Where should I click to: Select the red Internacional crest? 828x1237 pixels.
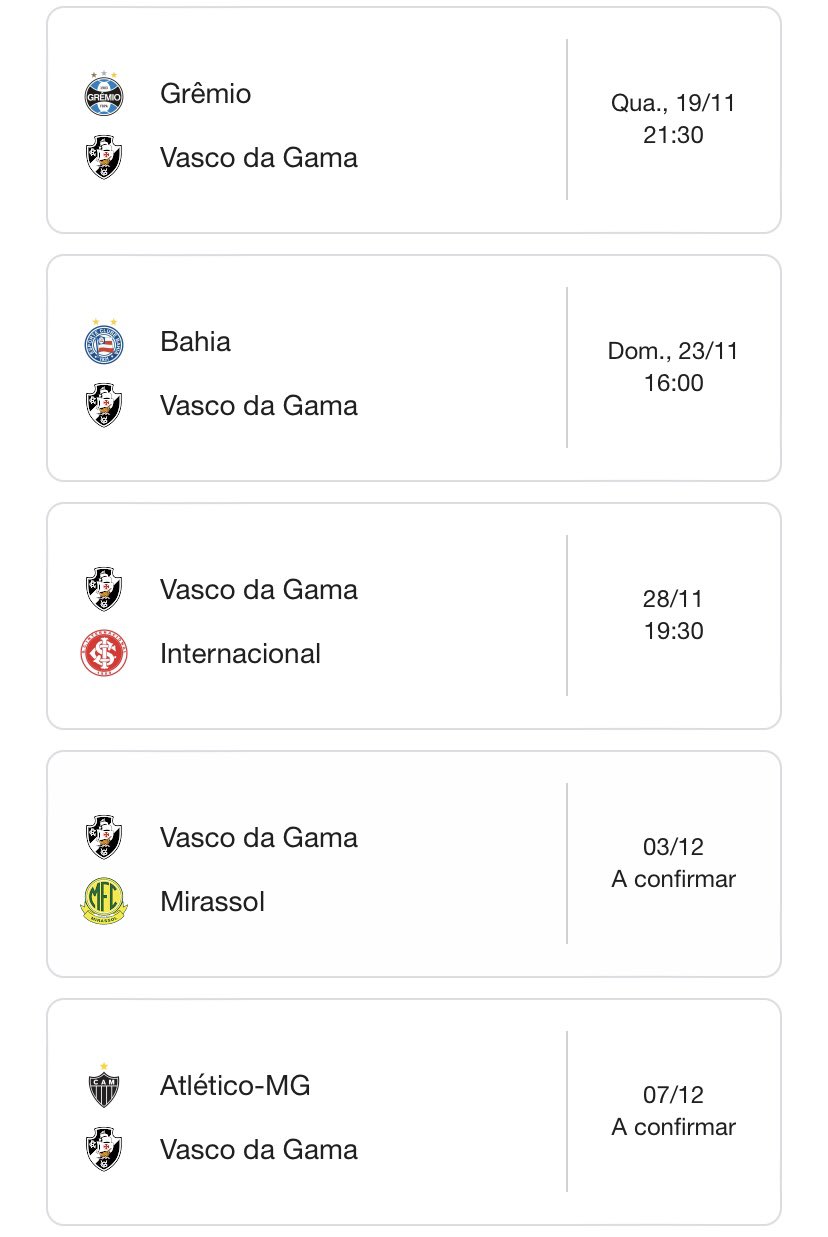pyautogui.click(x=103, y=654)
